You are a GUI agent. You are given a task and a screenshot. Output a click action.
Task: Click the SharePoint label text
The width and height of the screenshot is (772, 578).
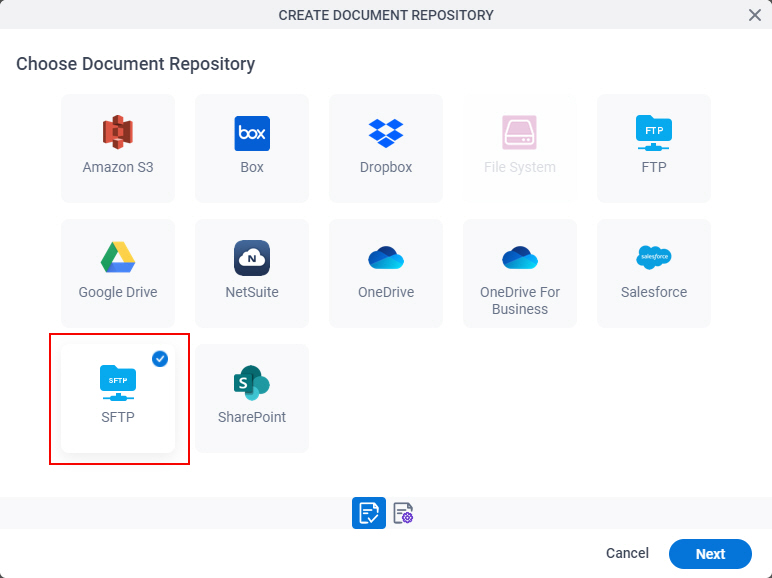coord(252,417)
